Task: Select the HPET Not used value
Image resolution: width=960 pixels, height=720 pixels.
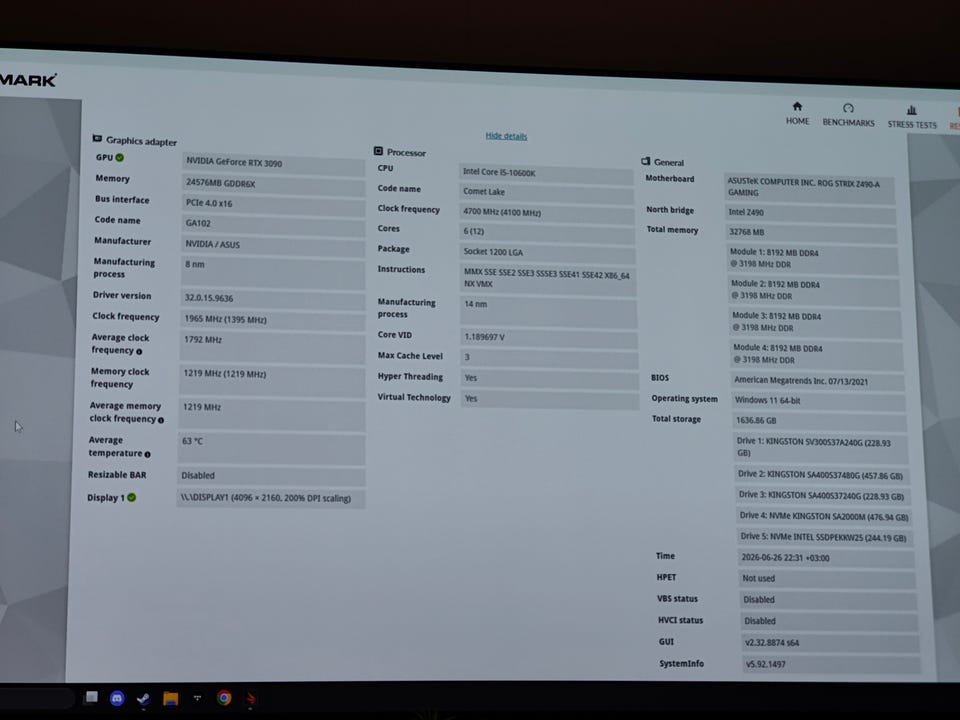Action: click(828, 579)
